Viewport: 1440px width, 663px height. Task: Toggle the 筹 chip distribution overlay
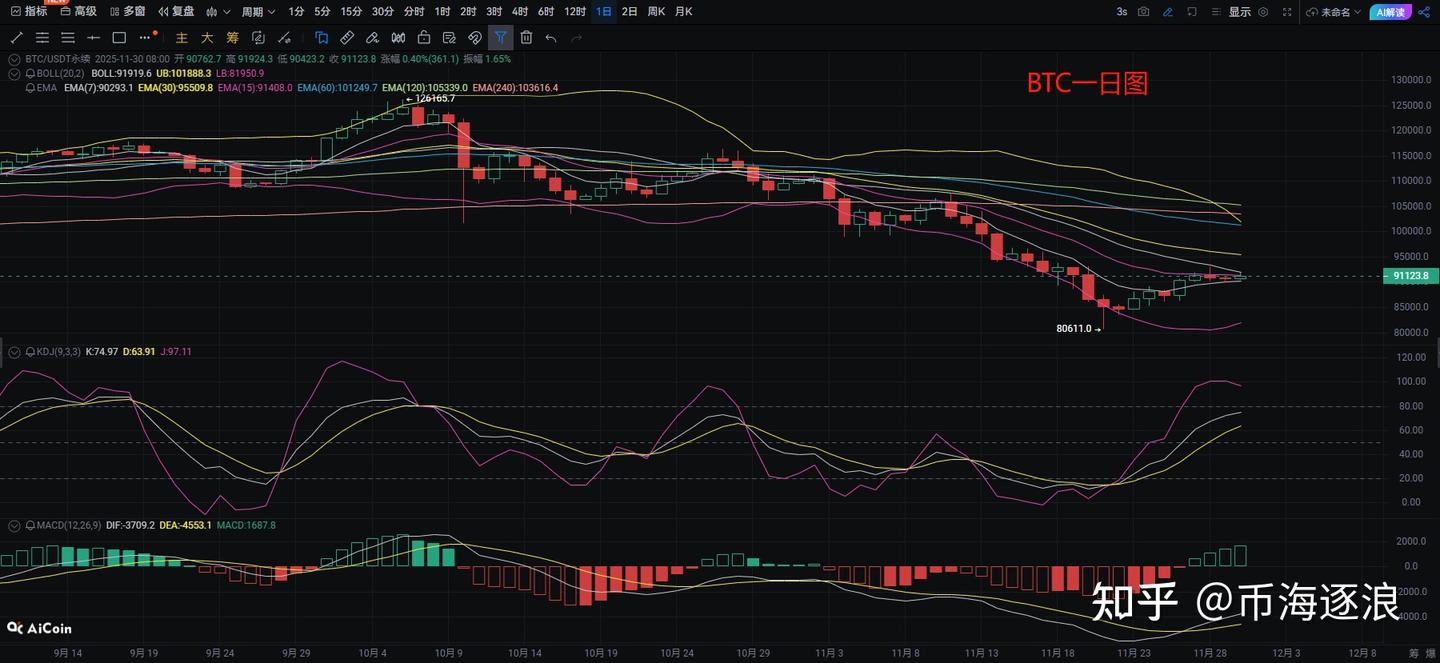pyautogui.click(x=233, y=37)
